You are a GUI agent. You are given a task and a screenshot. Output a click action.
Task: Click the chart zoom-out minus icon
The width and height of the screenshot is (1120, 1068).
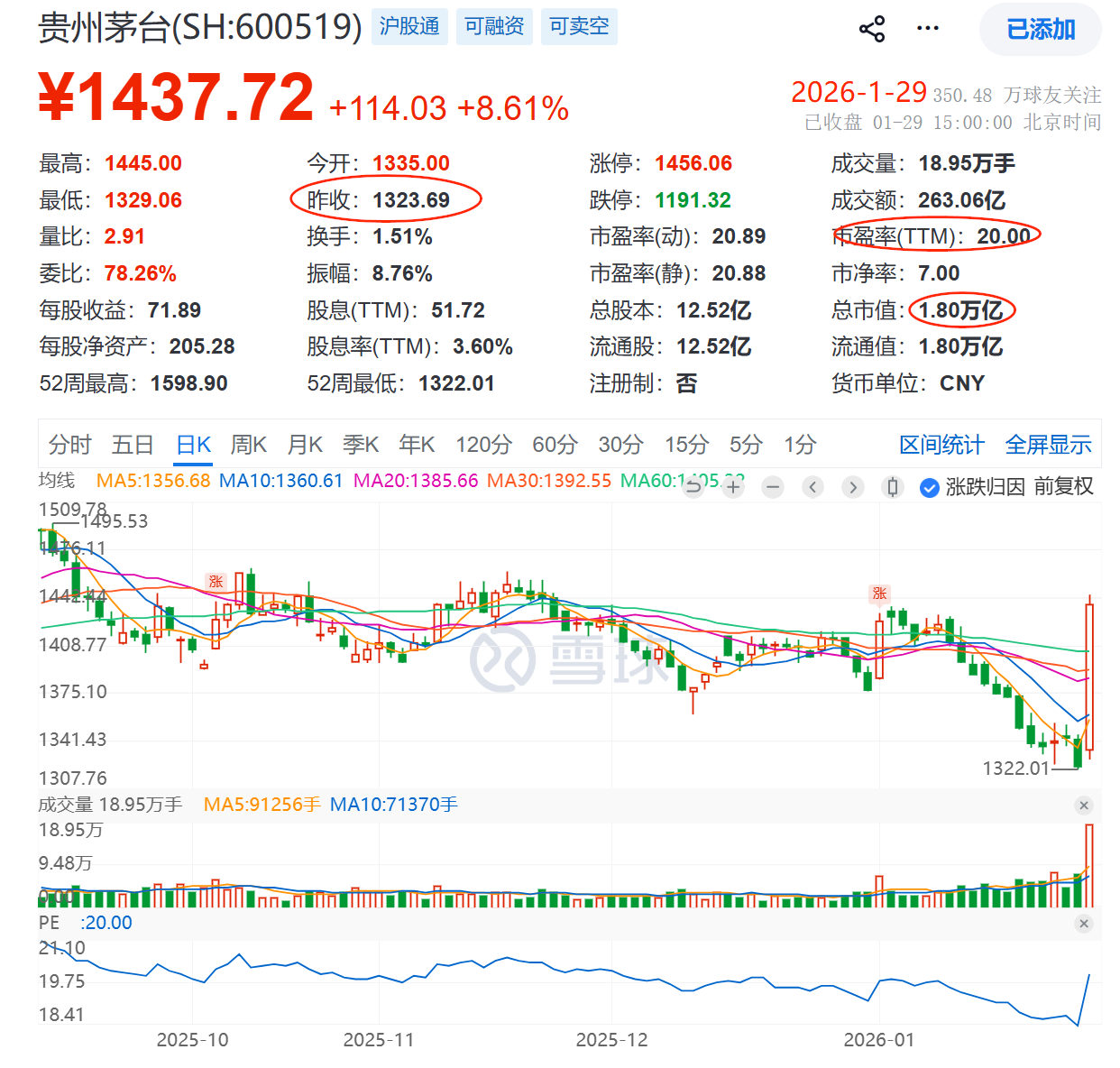tap(773, 487)
